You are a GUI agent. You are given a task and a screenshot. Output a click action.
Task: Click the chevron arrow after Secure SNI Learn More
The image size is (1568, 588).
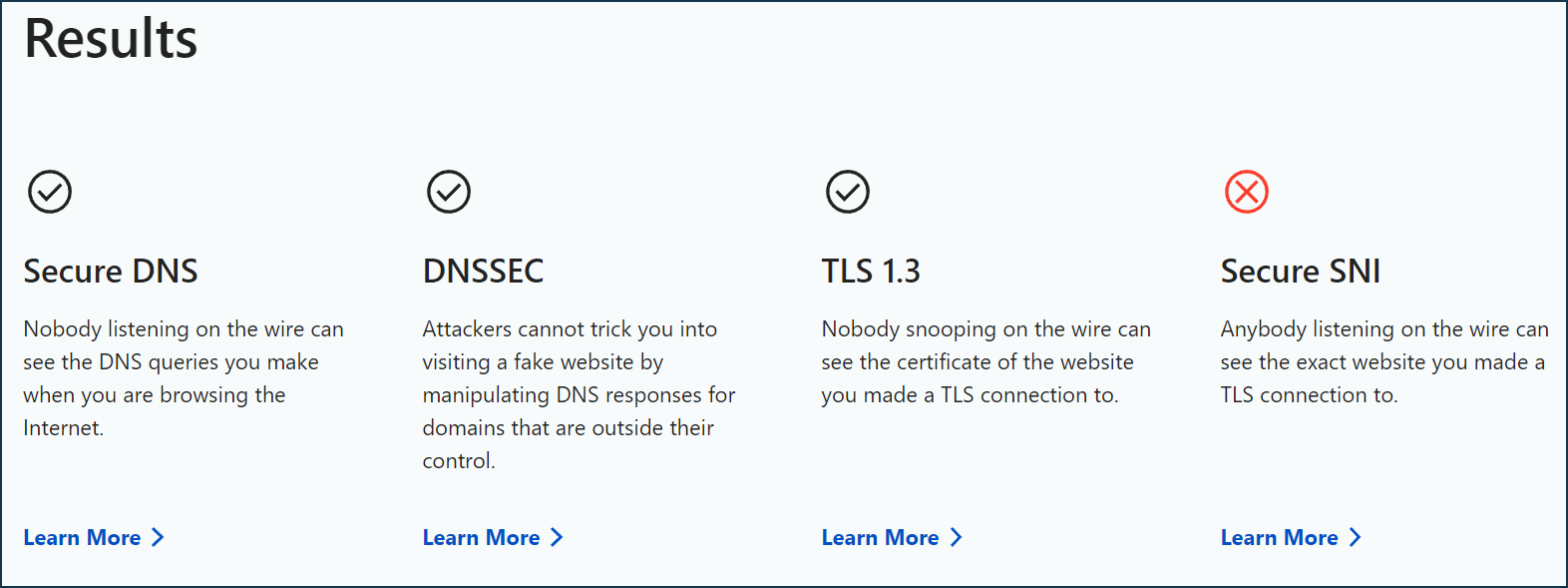(x=1355, y=537)
